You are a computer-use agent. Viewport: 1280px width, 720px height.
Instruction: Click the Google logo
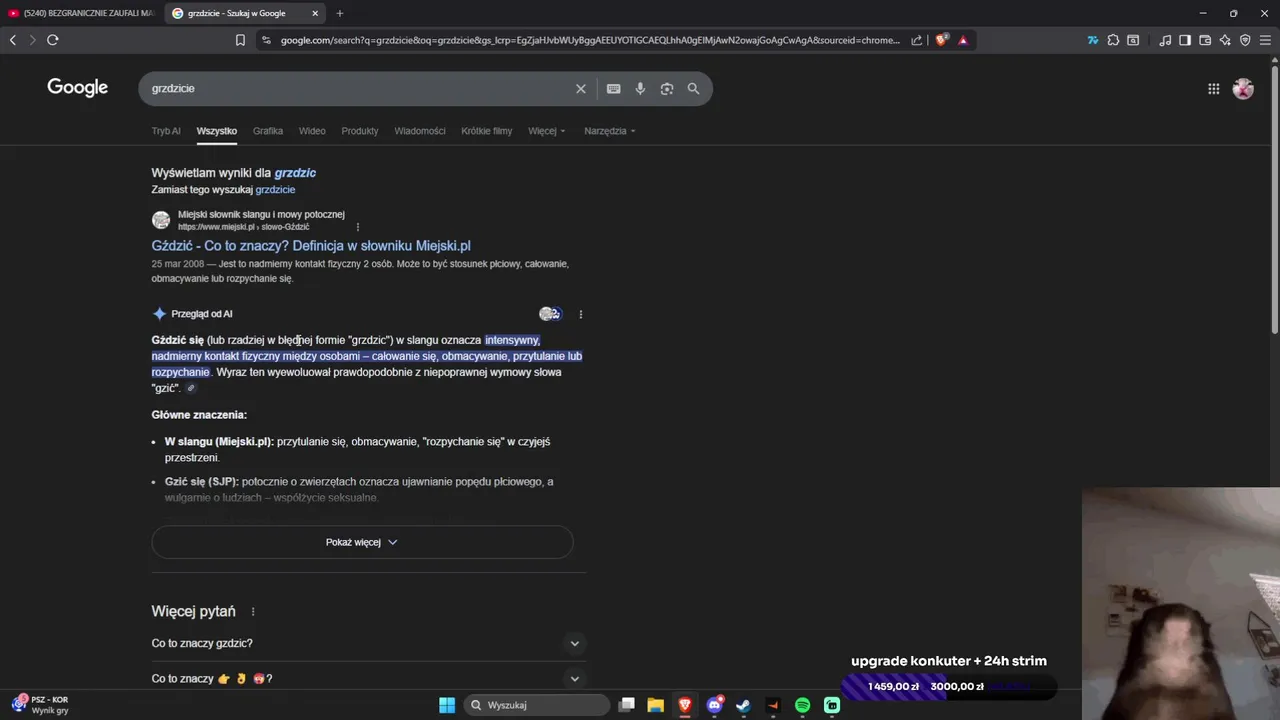click(78, 88)
